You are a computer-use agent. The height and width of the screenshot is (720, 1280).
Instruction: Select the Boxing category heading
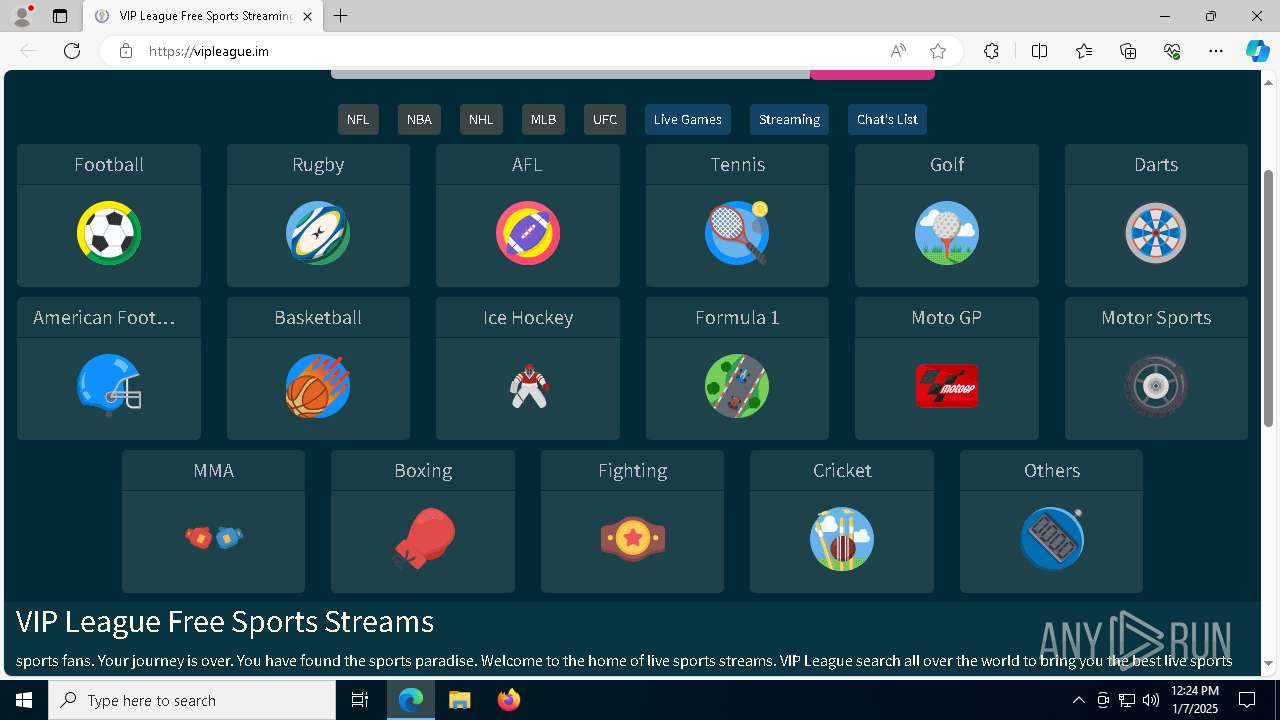click(x=424, y=470)
